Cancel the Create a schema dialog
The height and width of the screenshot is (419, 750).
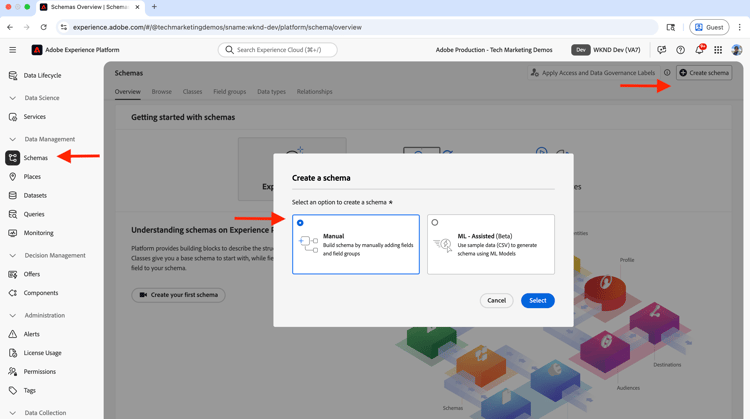[496, 300]
